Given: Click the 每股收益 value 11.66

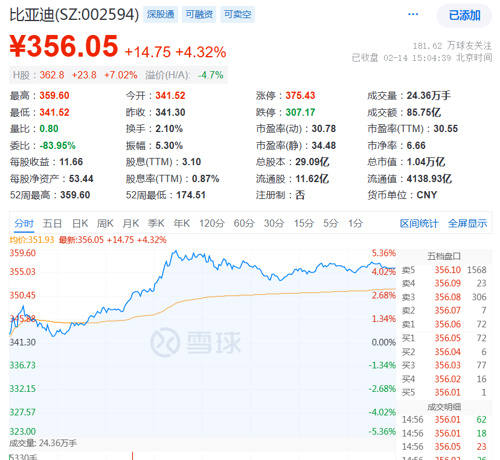Looking at the screenshot, I should coord(71,162).
